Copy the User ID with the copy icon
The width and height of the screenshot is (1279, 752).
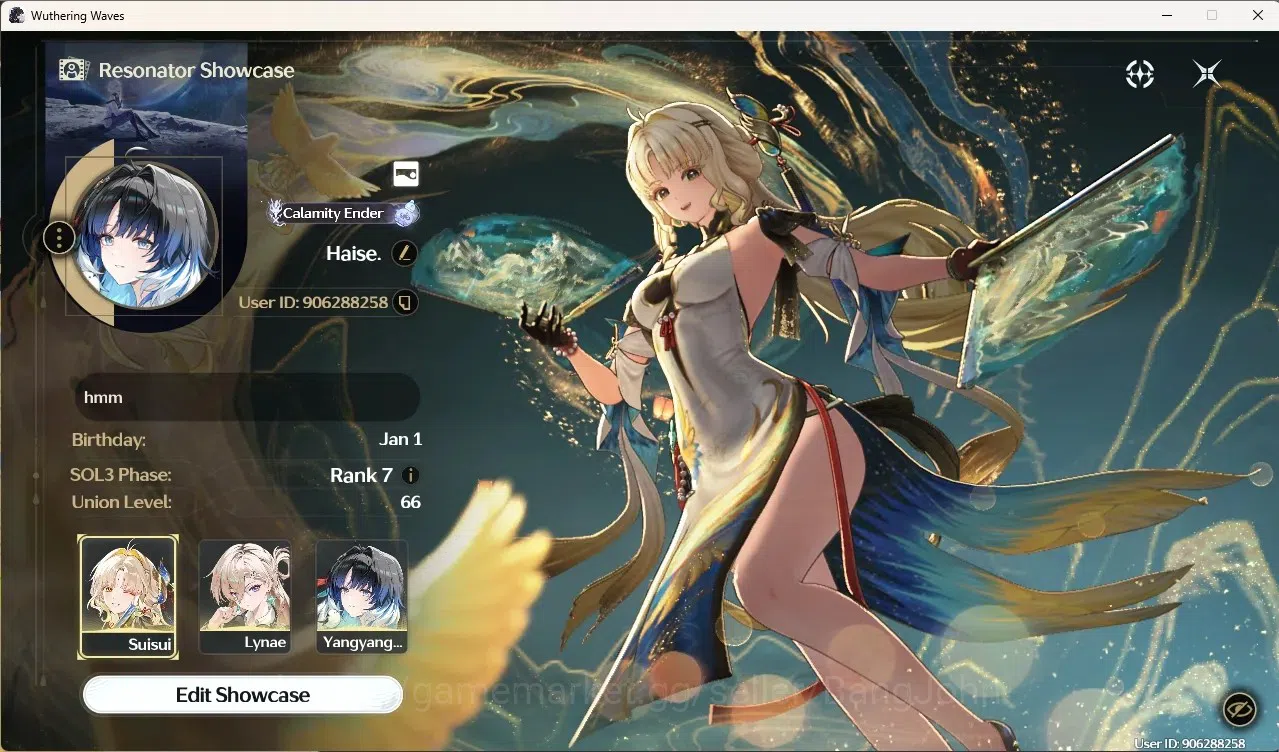coord(405,302)
